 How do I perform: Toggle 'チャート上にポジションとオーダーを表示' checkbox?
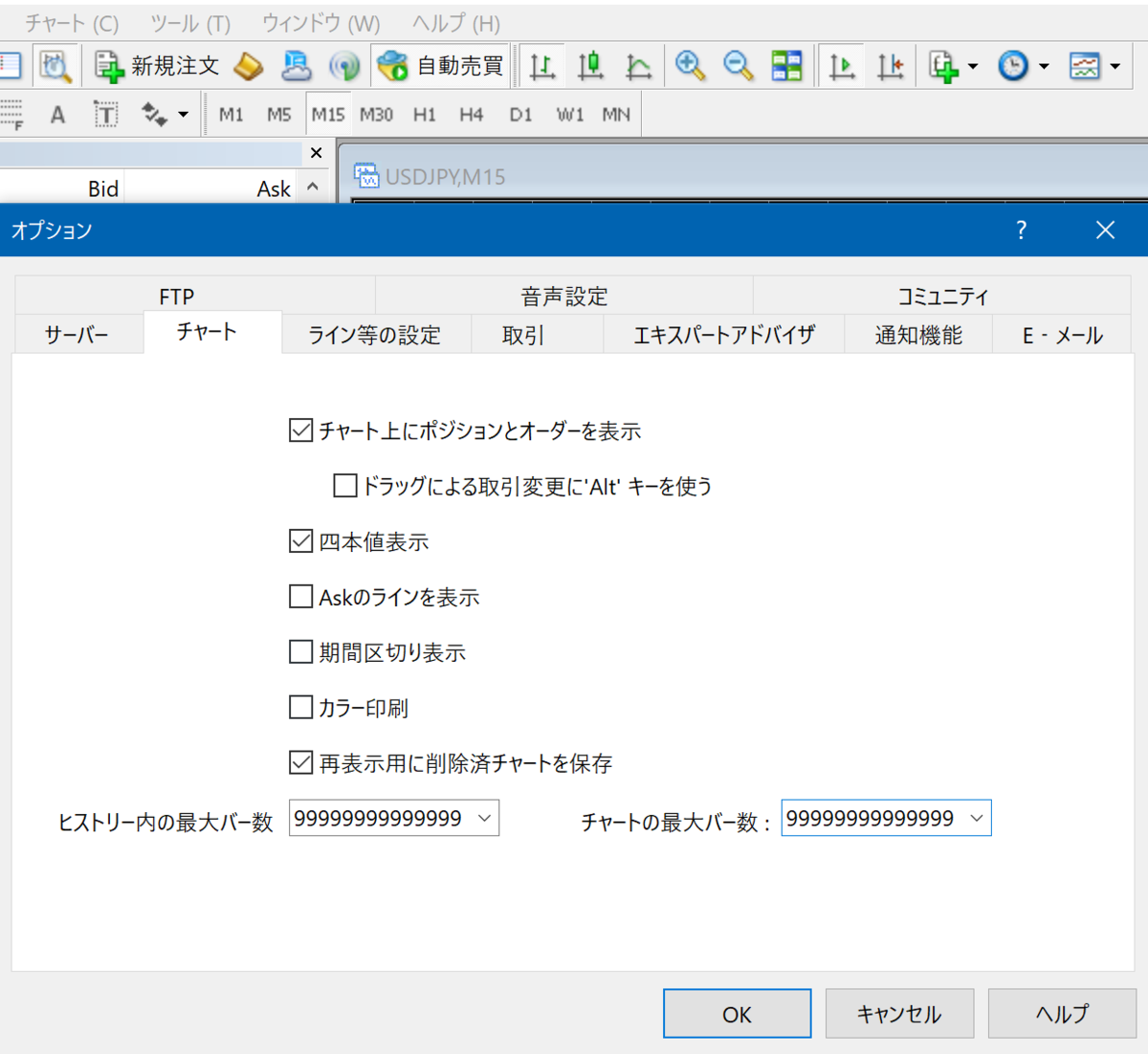300,430
